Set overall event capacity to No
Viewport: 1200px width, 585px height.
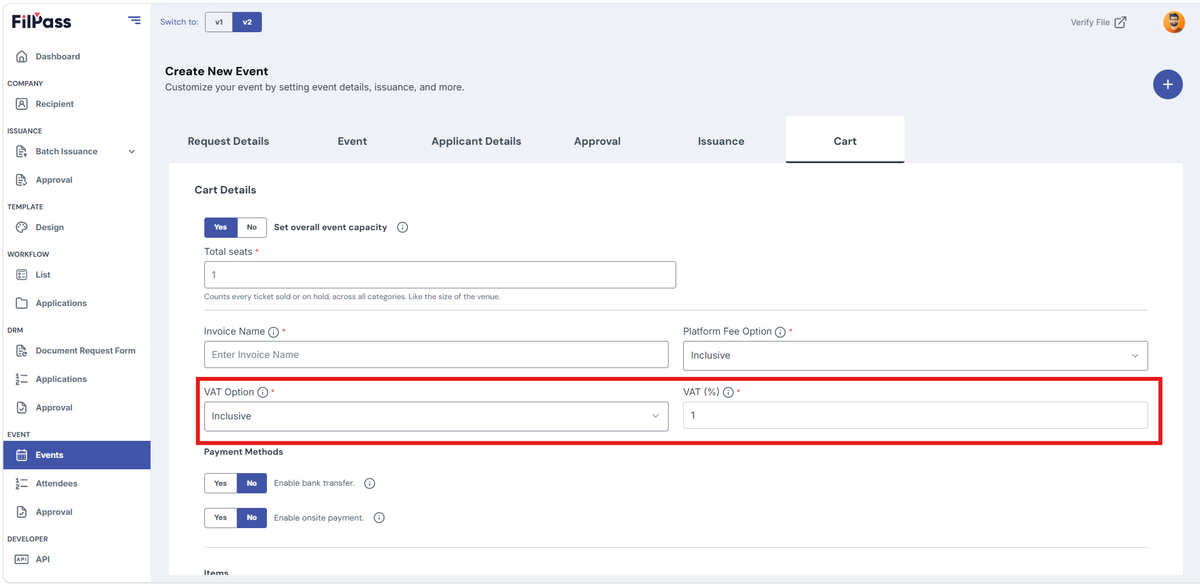click(x=252, y=227)
